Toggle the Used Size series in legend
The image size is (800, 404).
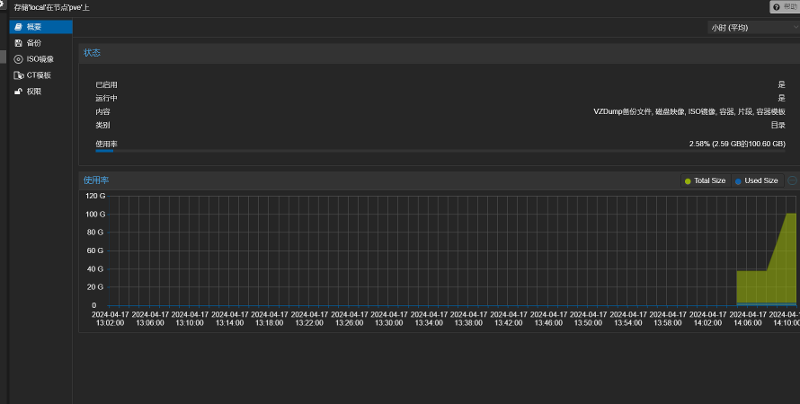tap(756, 181)
